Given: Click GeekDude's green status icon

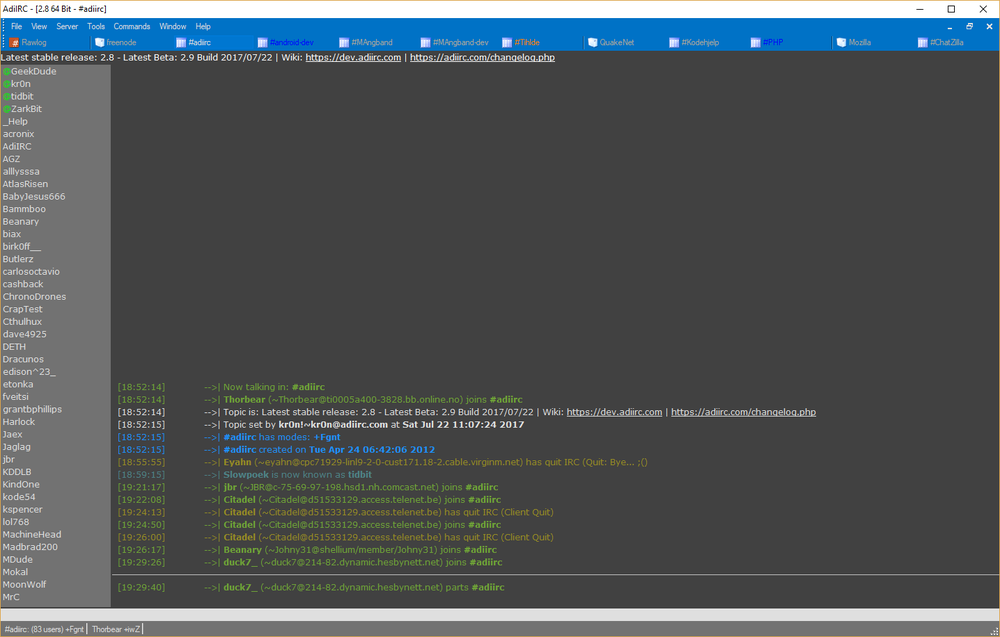Looking at the screenshot, I should point(6,72).
